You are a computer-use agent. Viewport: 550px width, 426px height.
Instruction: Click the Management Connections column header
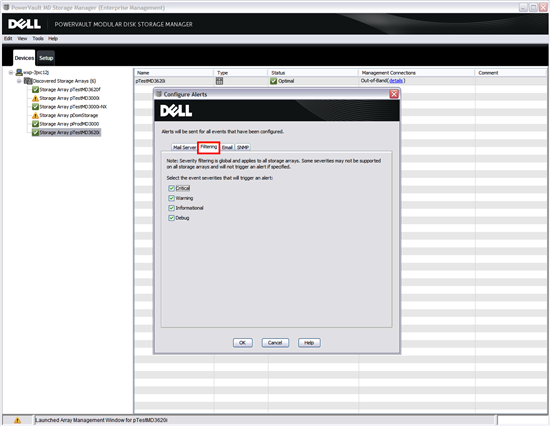tap(417, 73)
